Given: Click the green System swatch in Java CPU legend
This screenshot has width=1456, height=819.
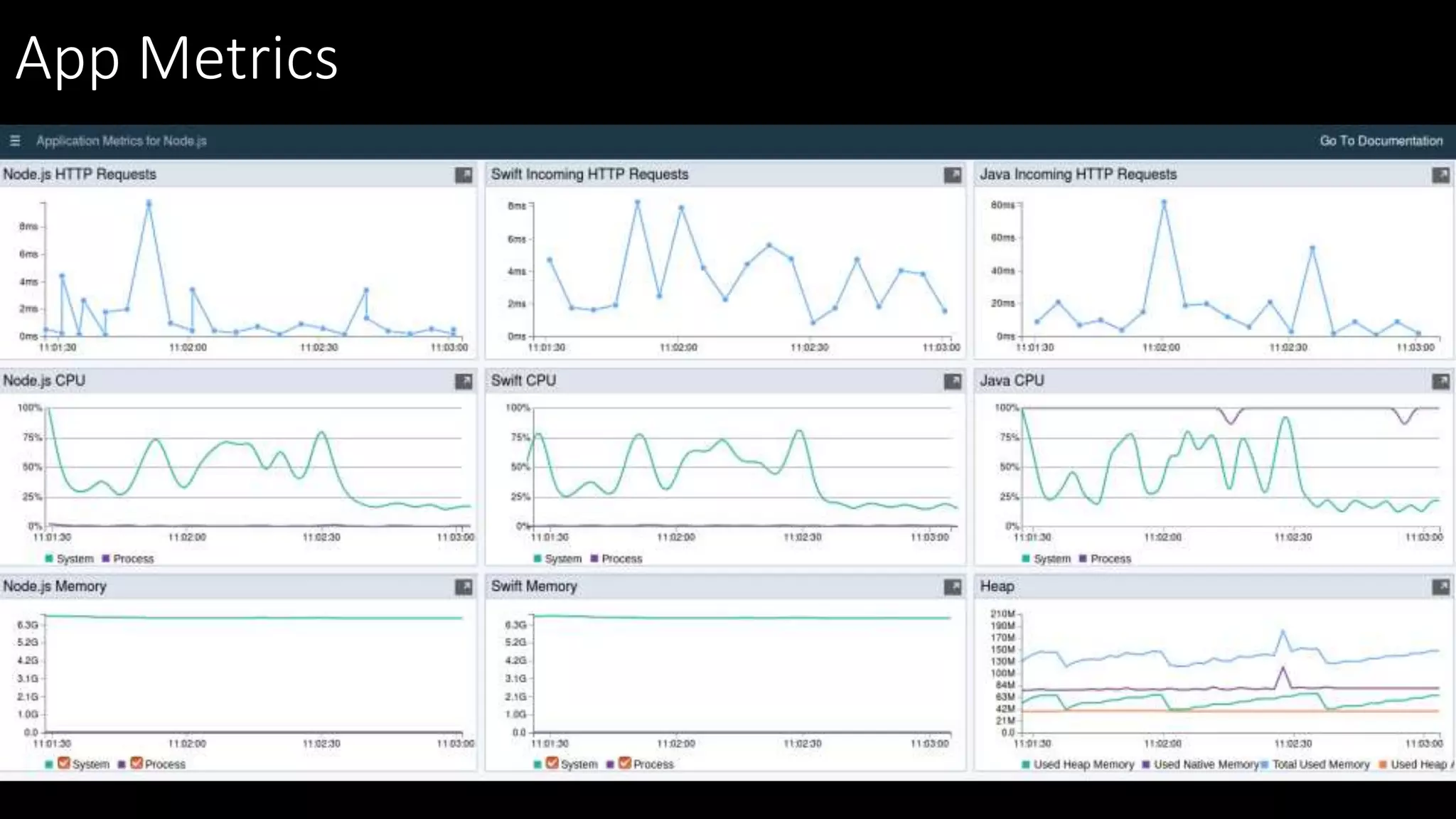Looking at the screenshot, I should click(x=1026, y=559).
